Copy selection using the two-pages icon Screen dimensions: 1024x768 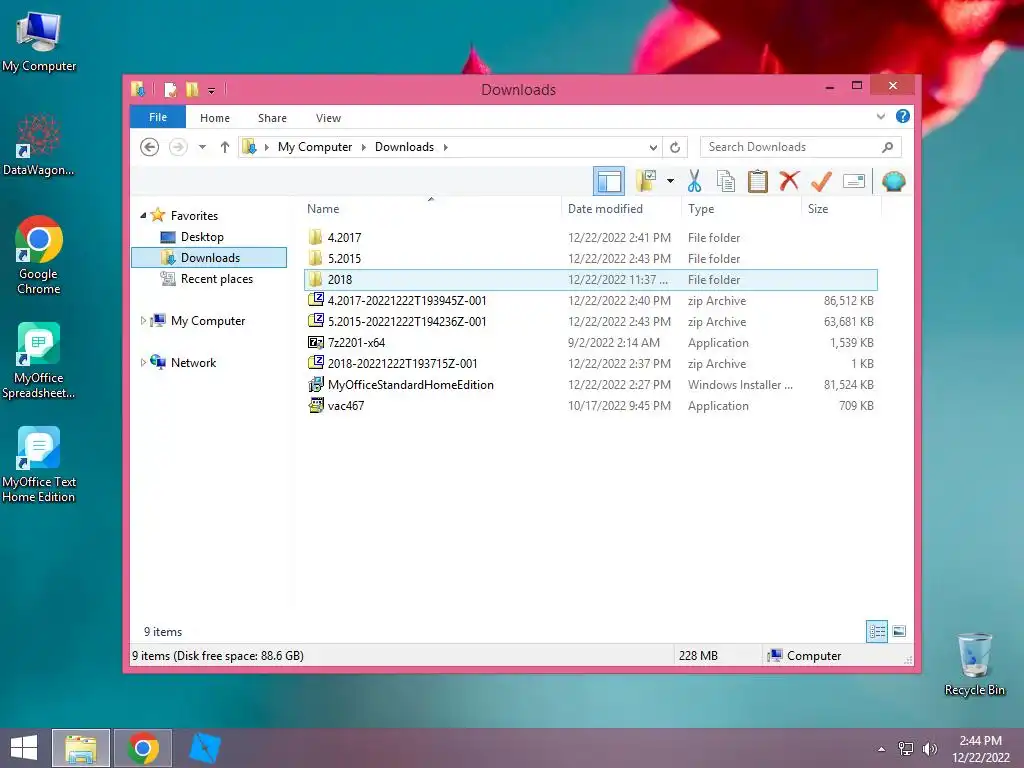(x=726, y=181)
